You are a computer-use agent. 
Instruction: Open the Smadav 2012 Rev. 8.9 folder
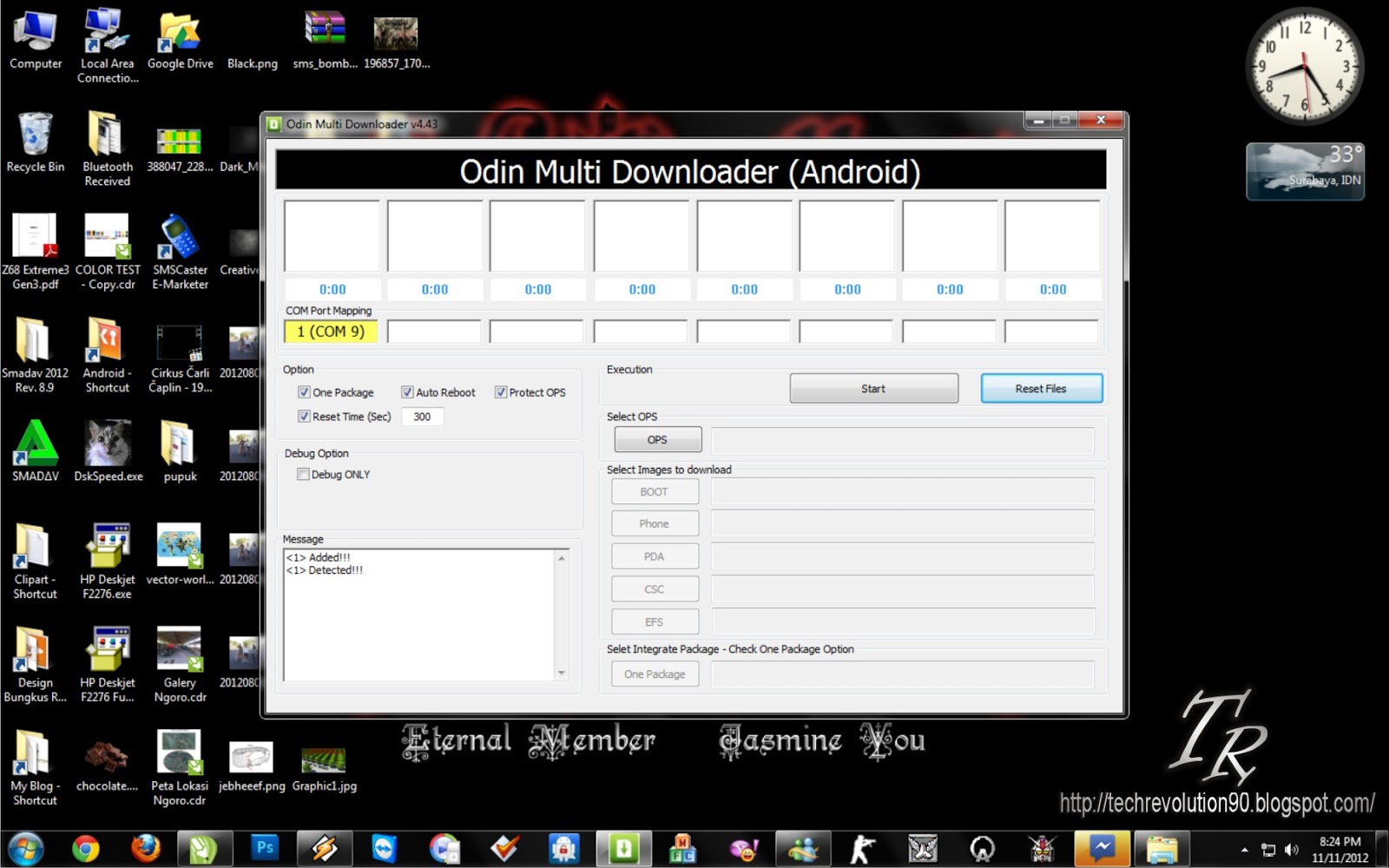[x=36, y=355]
